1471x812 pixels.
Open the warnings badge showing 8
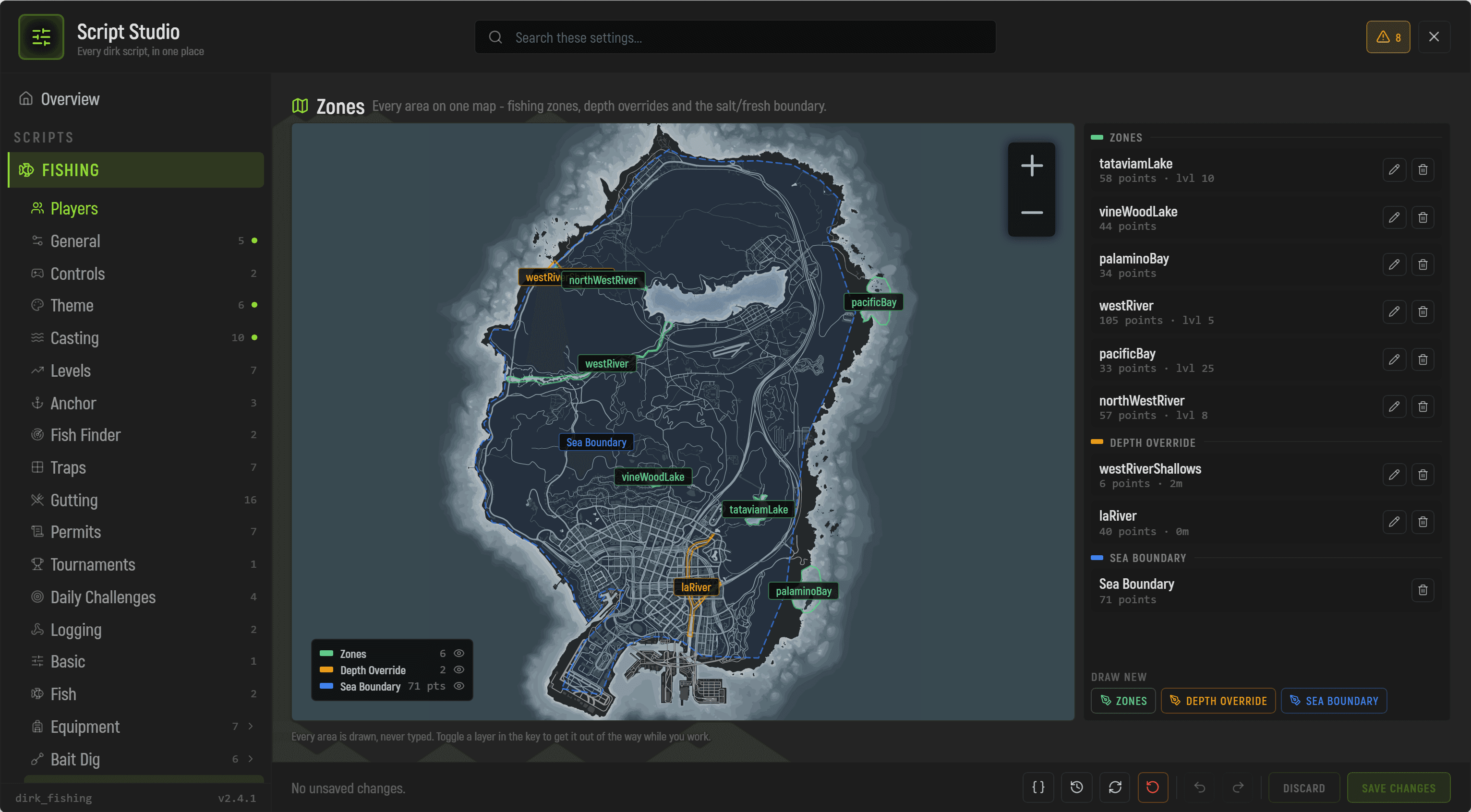[1387, 37]
